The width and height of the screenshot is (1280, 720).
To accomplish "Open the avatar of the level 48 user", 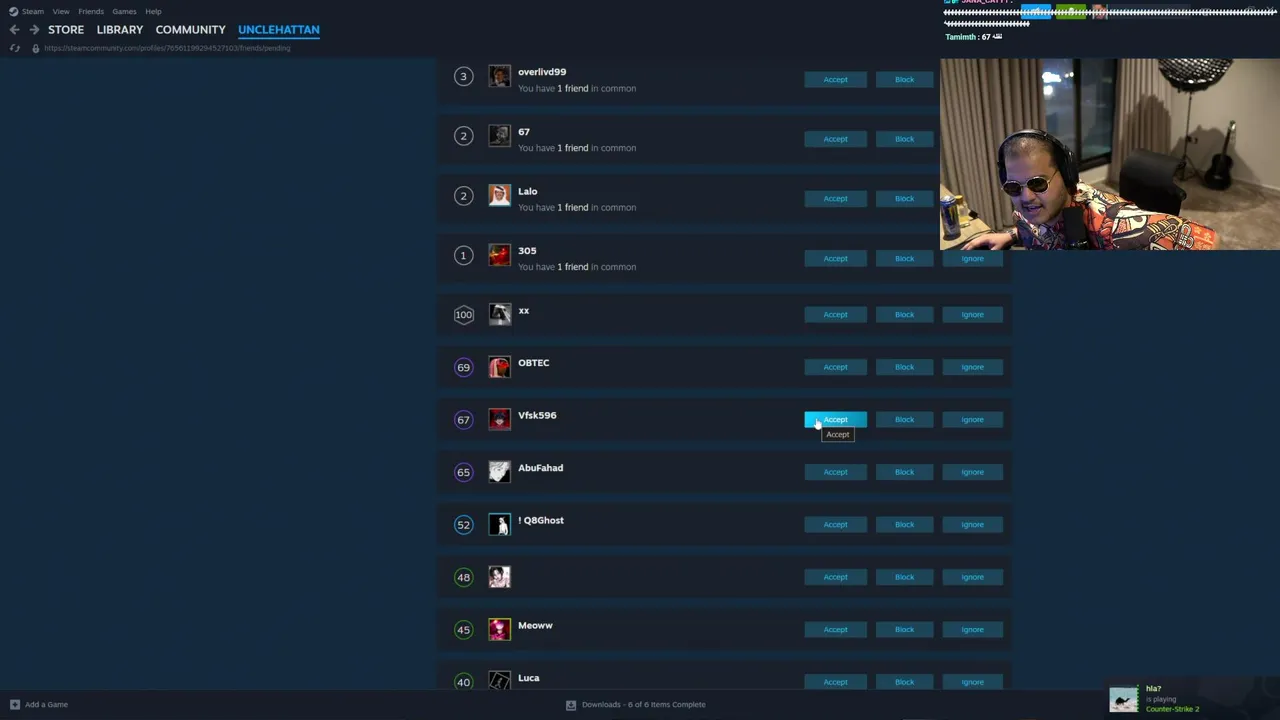I will pyautogui.click(x=499, y=577).
